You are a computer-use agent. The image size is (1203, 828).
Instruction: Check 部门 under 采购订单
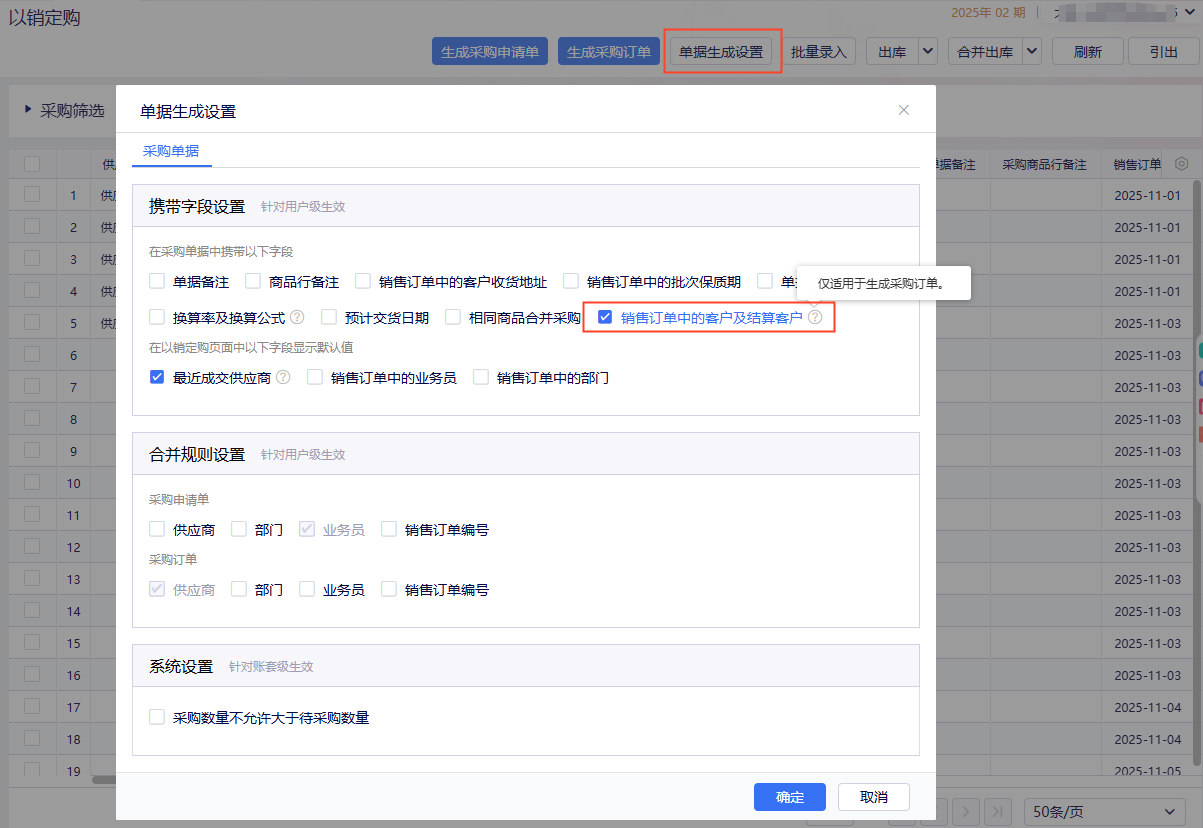point(239,589)
